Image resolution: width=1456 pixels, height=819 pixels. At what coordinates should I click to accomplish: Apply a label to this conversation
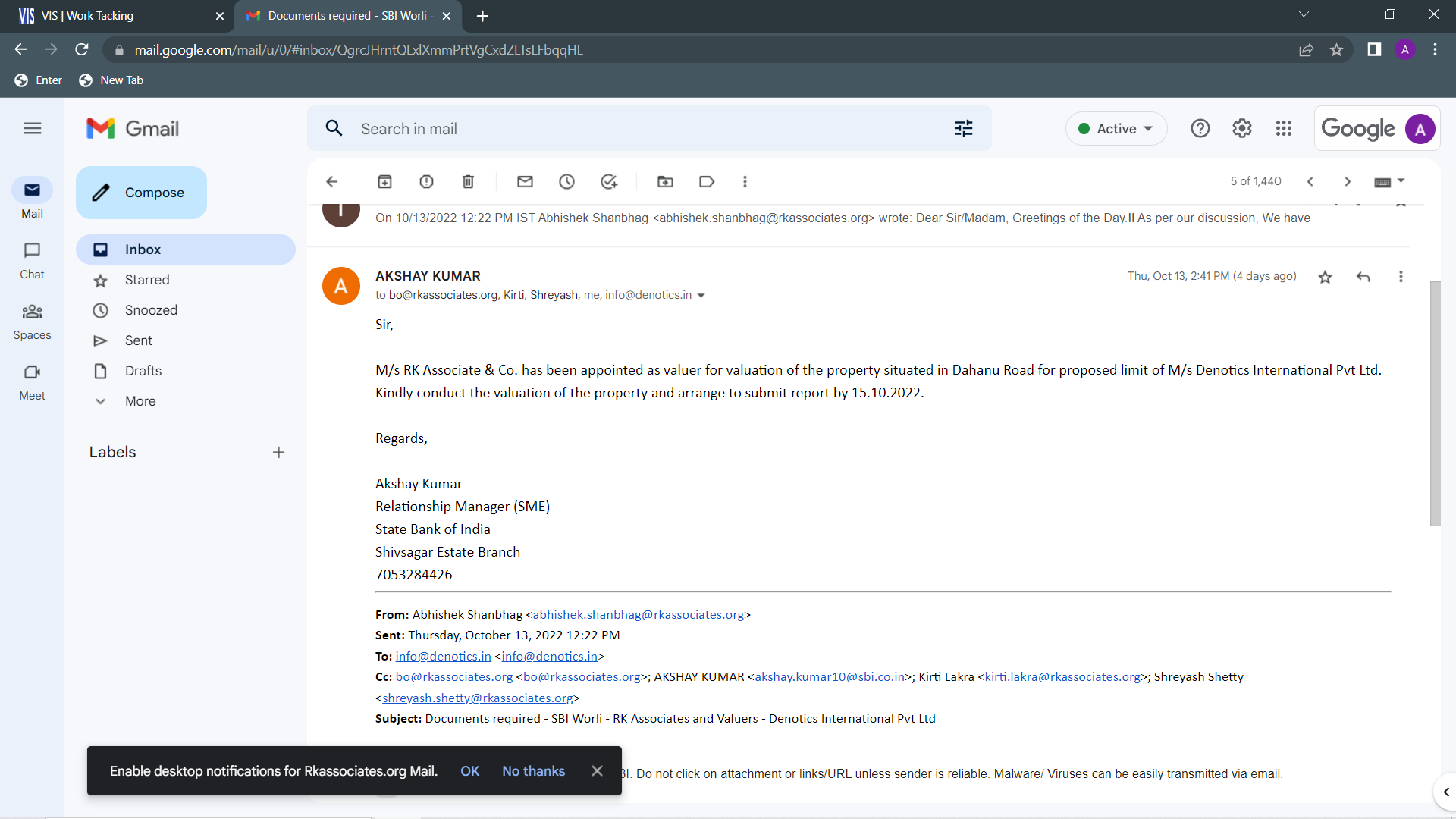[707, 181]
